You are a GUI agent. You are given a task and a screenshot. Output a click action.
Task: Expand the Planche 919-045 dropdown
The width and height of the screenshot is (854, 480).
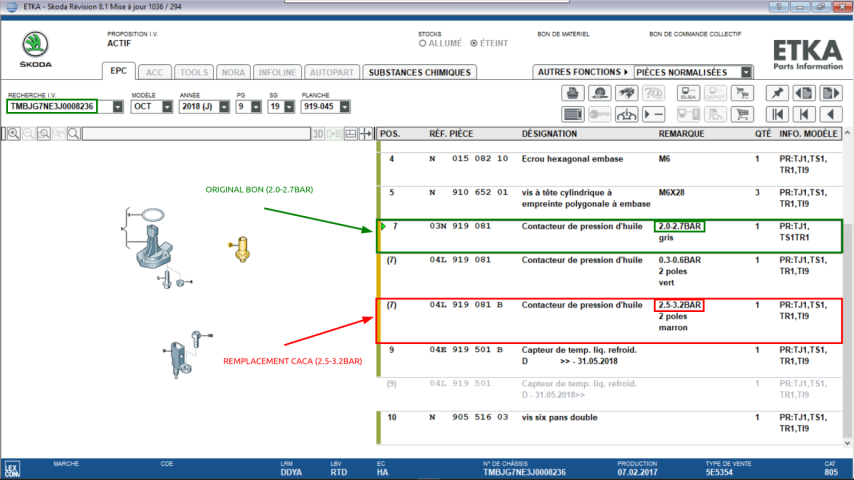344,107
